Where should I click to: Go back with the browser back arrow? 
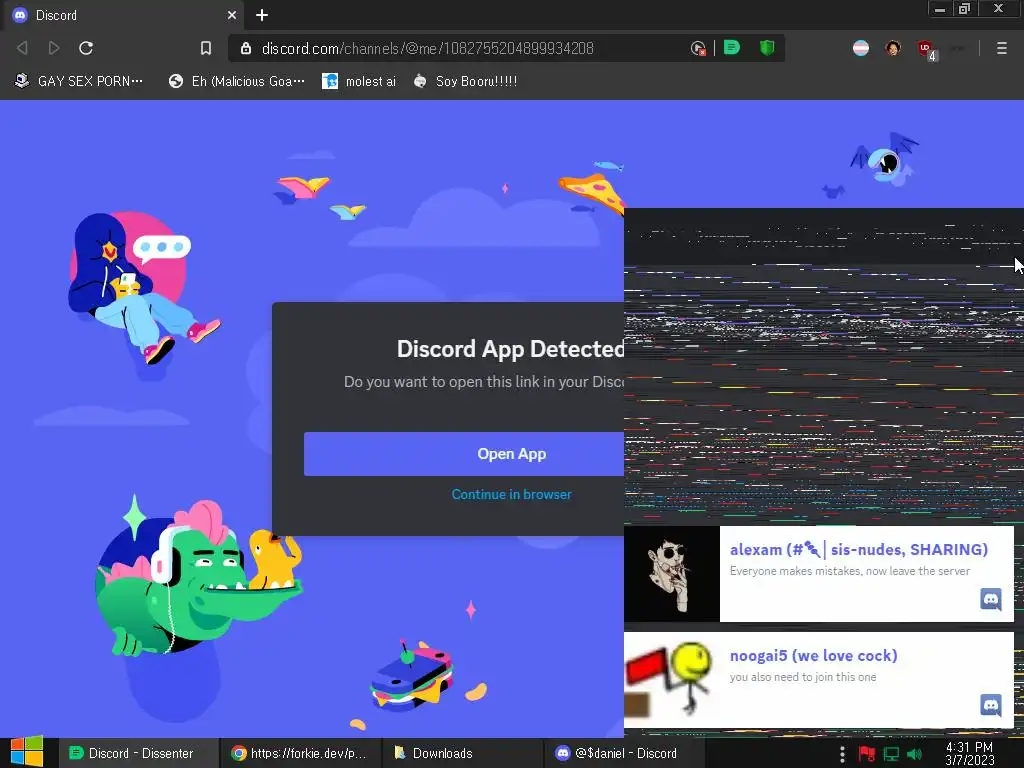22,48
